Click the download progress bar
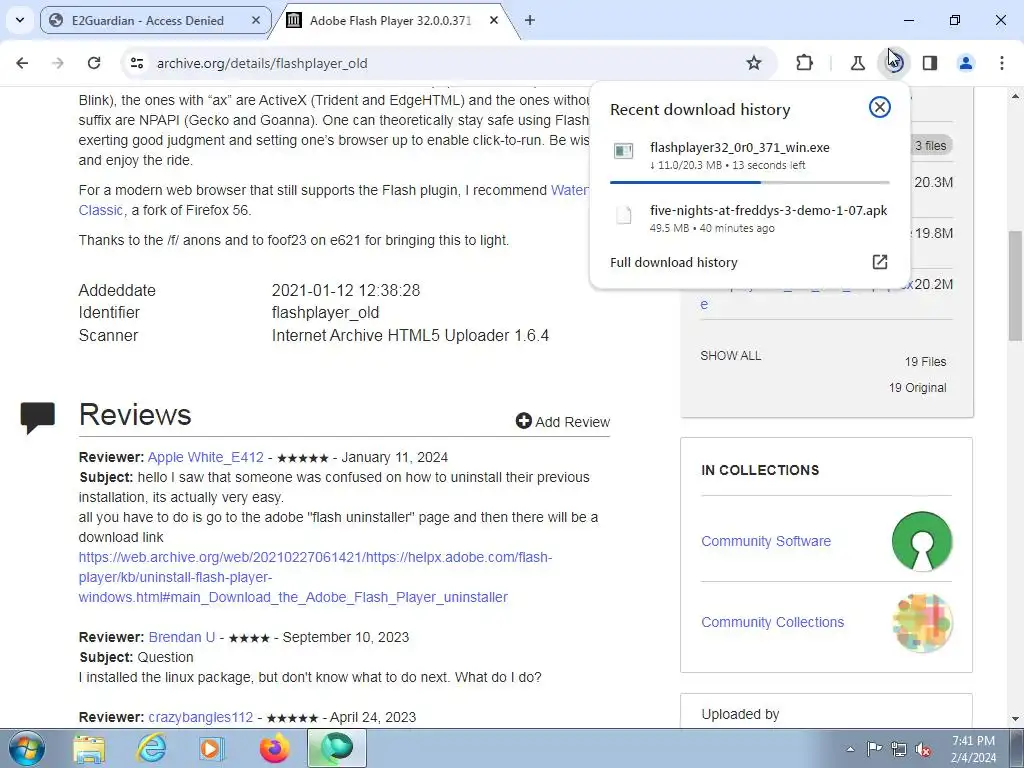The image size is (1024, 768). coord(750,182)
